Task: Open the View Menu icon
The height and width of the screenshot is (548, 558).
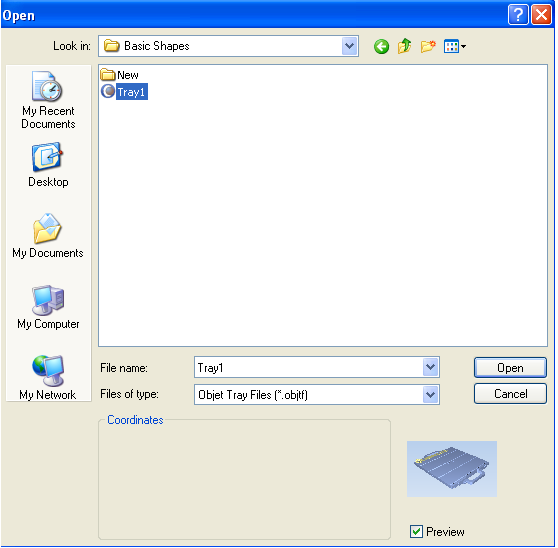Action: coord(454,46)
